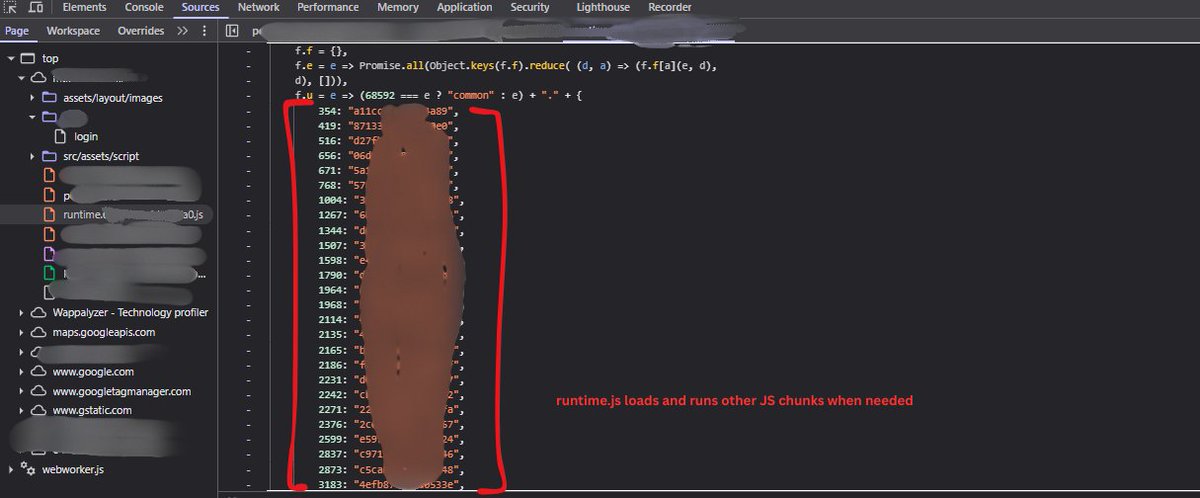Click the cloud icon beside maps.googleapis.com
Image resolution: width=1200 pixels, height=498 pixels.
39,332
